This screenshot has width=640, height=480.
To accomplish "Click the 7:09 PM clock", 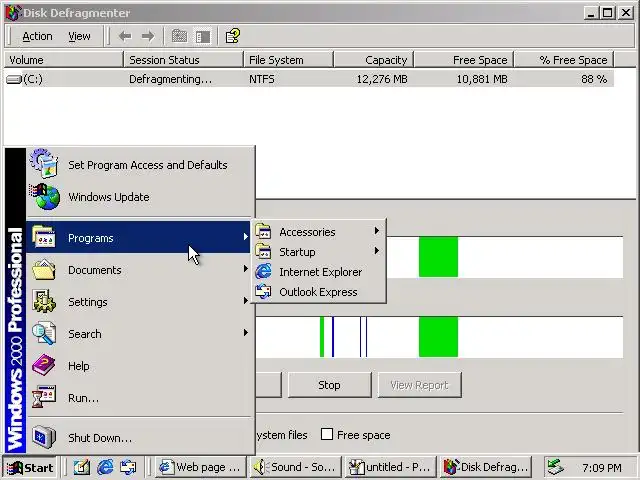I will point(602,468).
